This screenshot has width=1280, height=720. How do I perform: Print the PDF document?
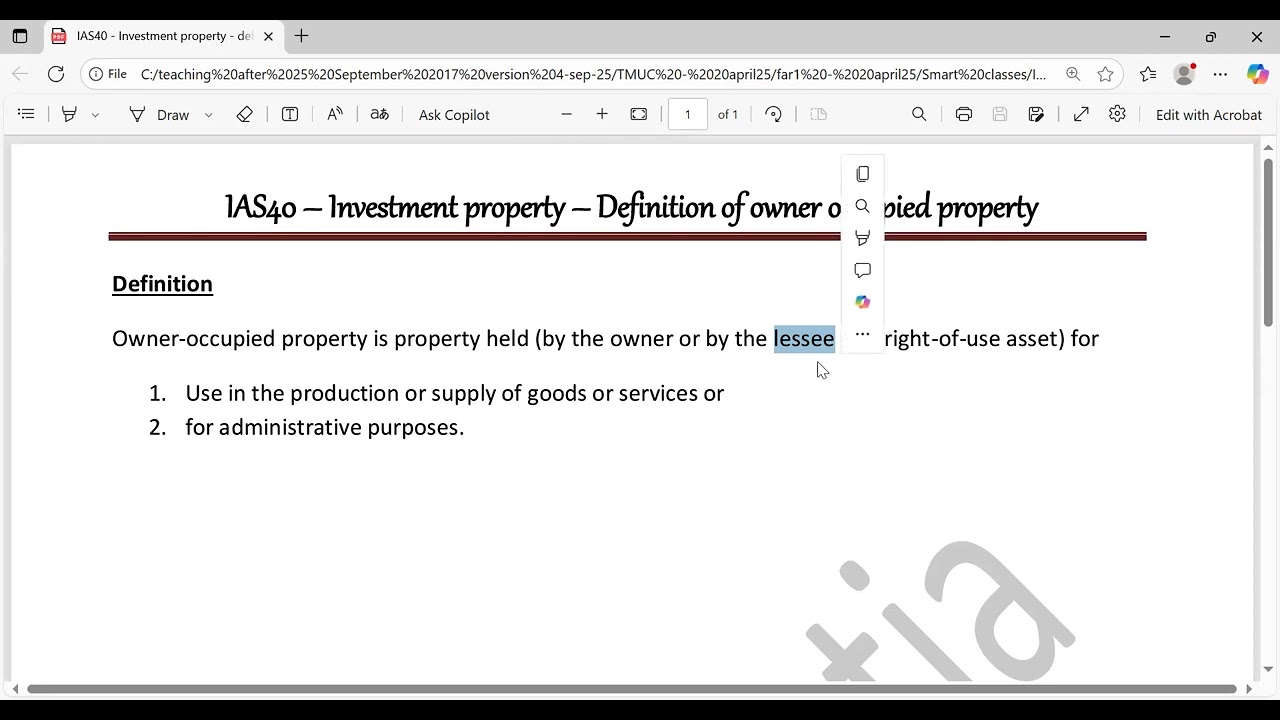pyautogui.click(x=964, y=114)
